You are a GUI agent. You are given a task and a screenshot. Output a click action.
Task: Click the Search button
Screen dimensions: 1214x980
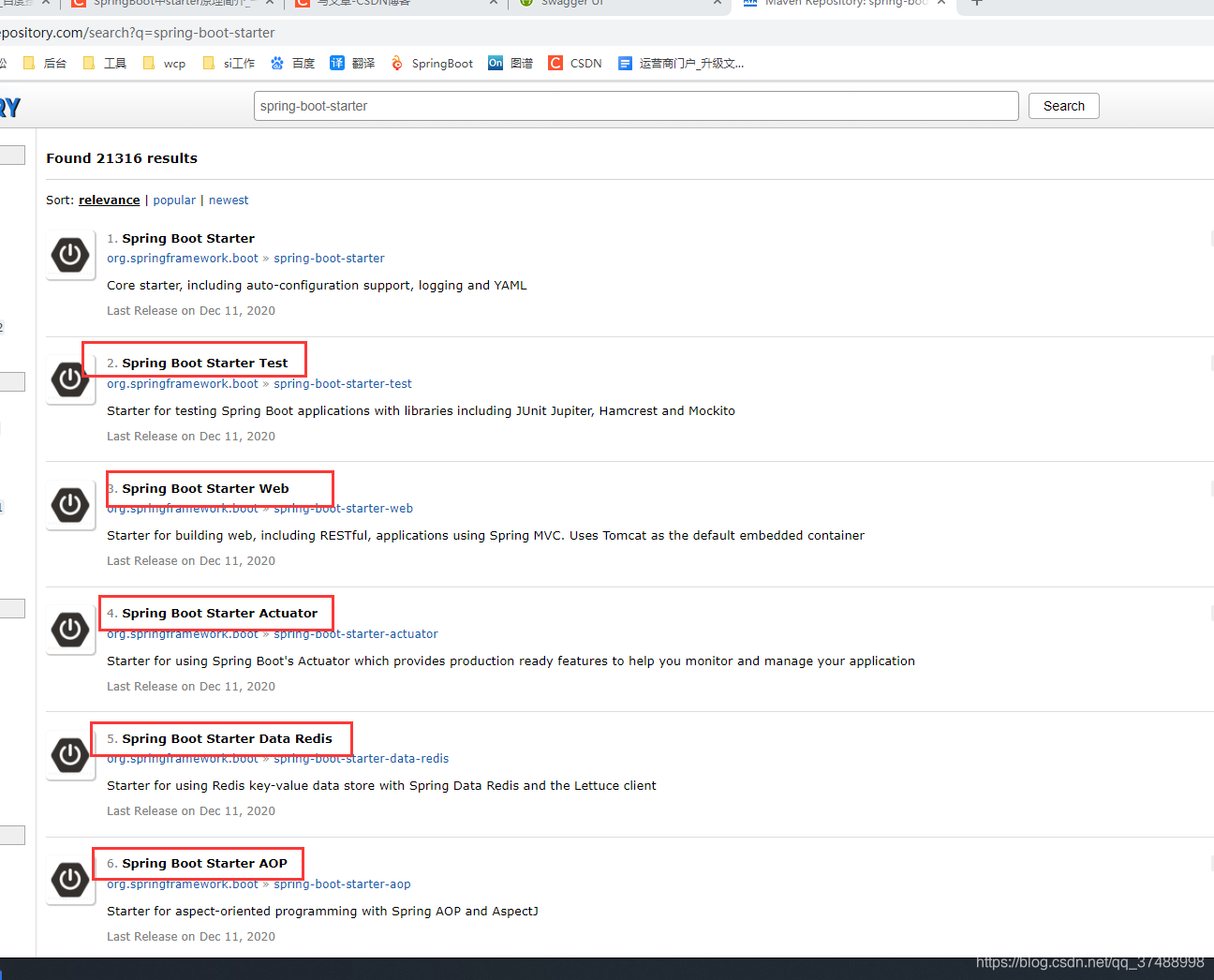[1064, 106]
